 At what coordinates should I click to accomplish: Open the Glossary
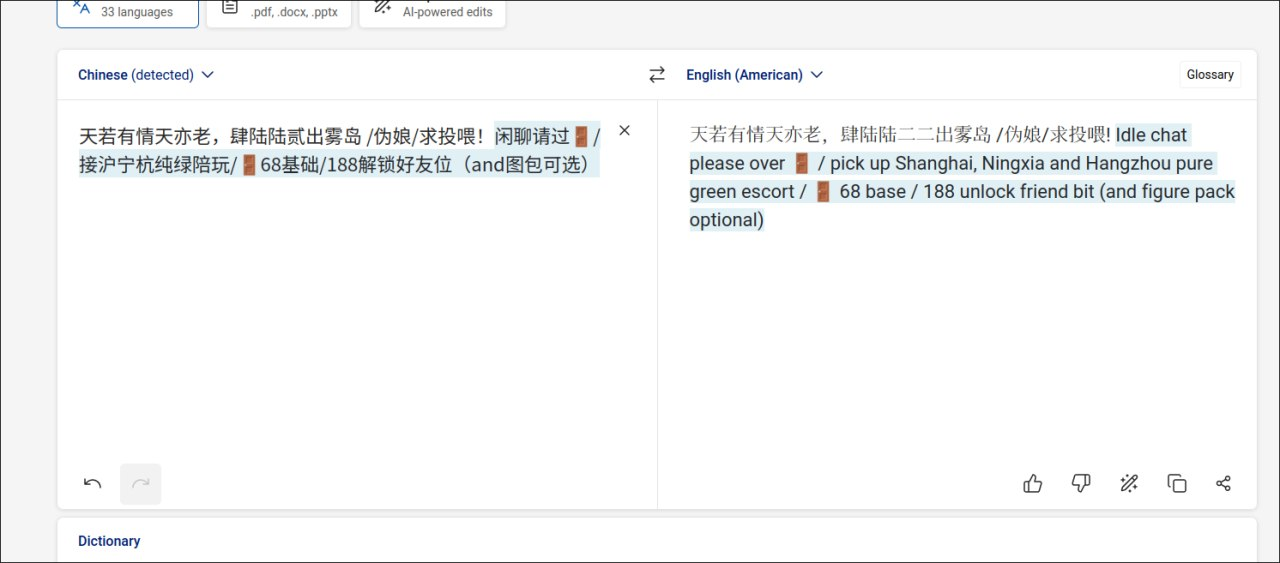tap(1210, 75)
